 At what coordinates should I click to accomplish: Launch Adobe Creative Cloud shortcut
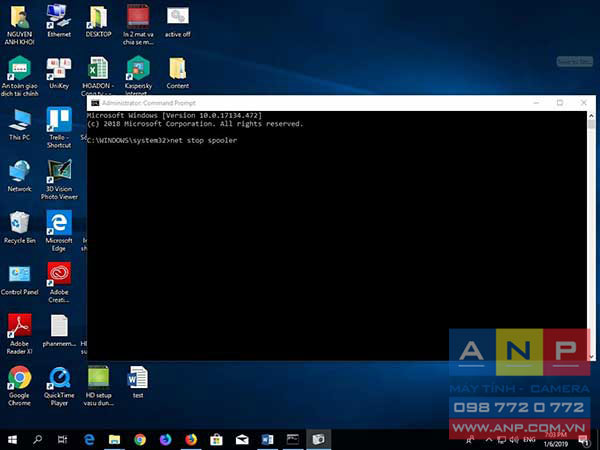(59, 274)
